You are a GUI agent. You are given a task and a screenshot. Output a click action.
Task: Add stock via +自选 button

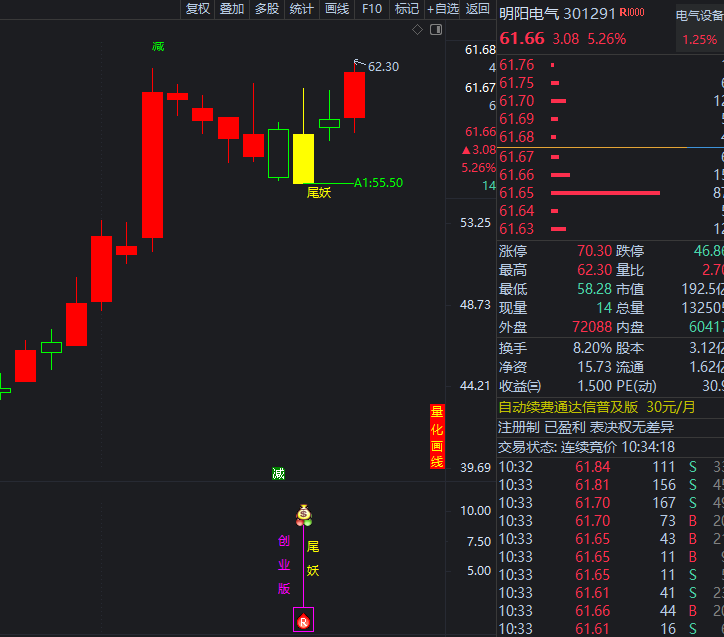[443, 9]
